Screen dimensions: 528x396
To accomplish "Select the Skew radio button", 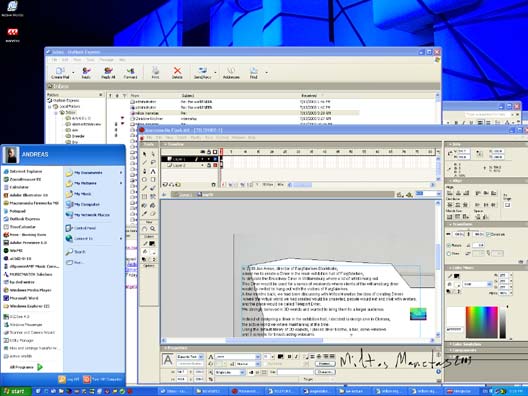I will (x=449, y=253).
